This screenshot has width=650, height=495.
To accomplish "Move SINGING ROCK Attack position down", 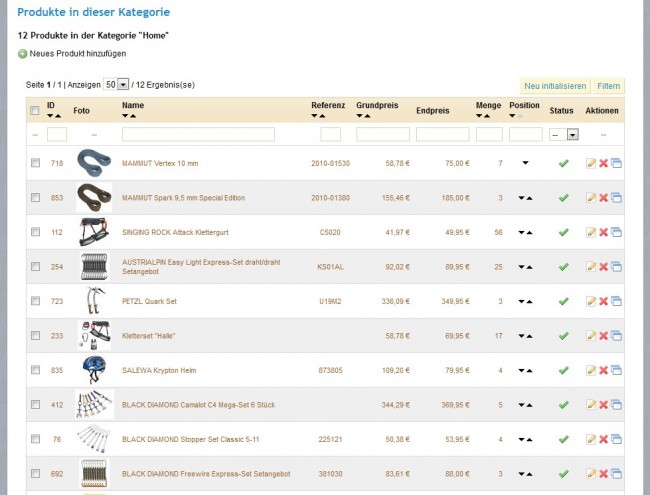I will pos(521,233).
